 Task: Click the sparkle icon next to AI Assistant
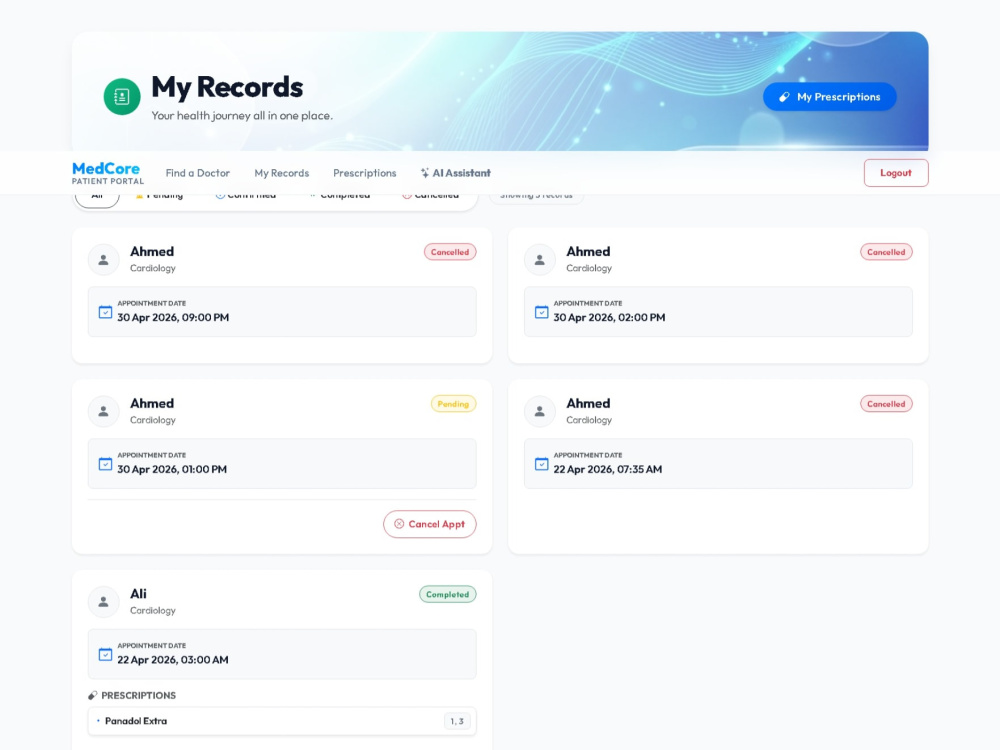coord(425,173)
